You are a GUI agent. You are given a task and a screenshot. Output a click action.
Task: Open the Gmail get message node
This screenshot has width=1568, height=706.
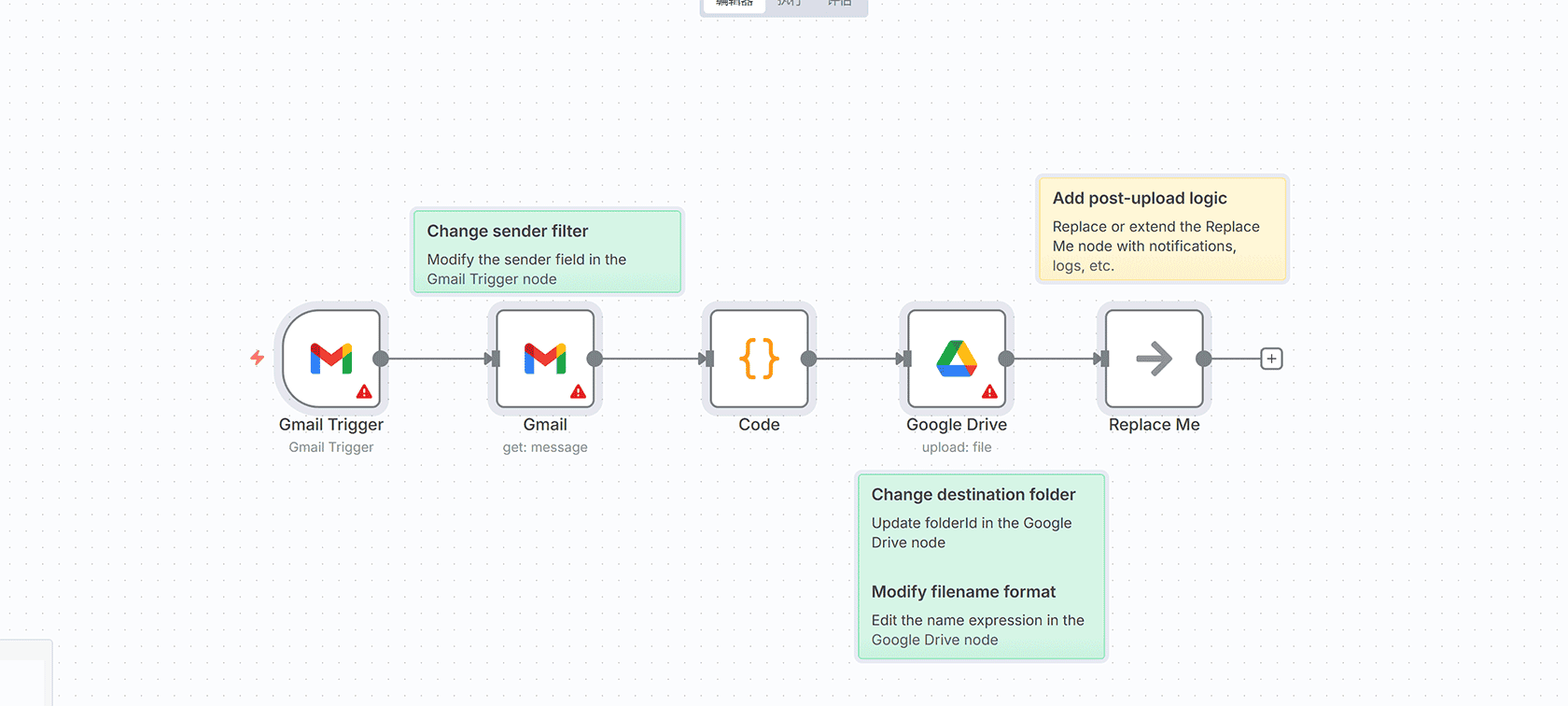click(545, 359)
